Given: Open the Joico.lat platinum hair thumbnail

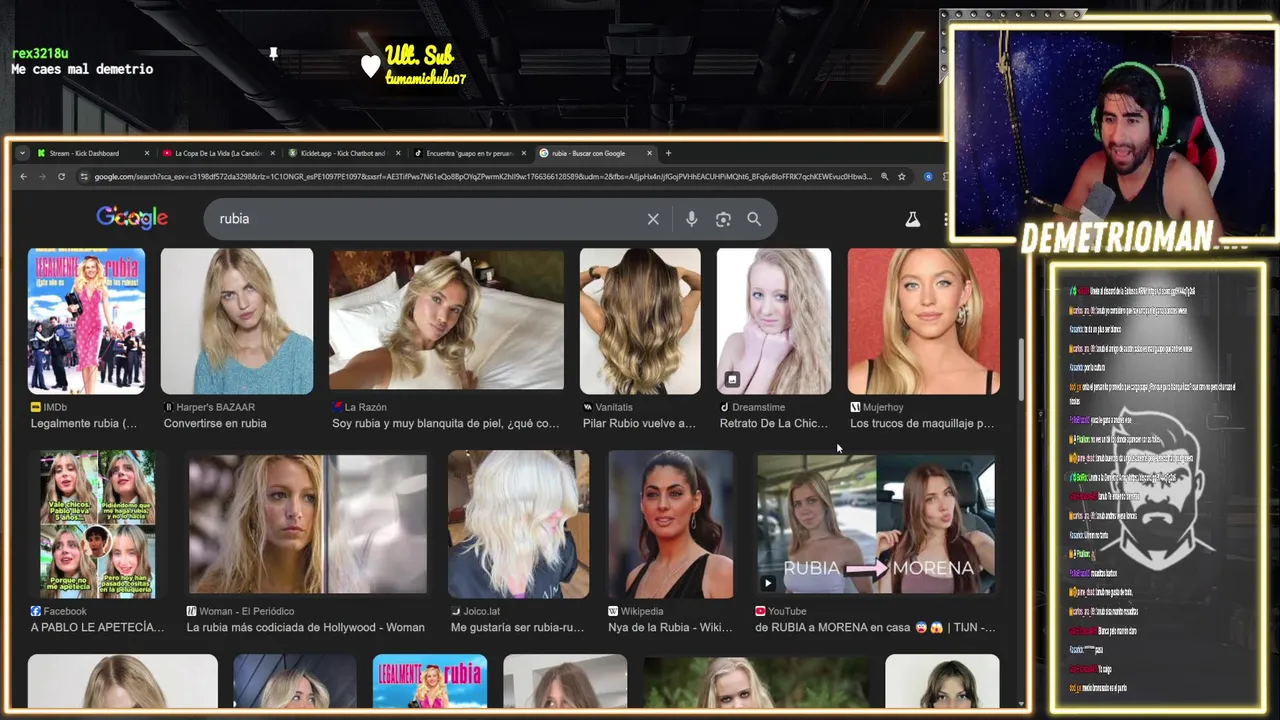Looking at the screenshot, I should [518, 524].
